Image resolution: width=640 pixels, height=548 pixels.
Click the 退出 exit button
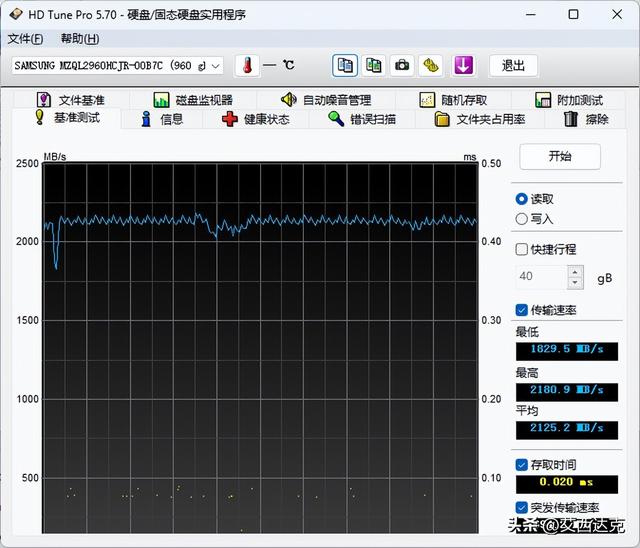pyautogui.click(x=513, y=66)
